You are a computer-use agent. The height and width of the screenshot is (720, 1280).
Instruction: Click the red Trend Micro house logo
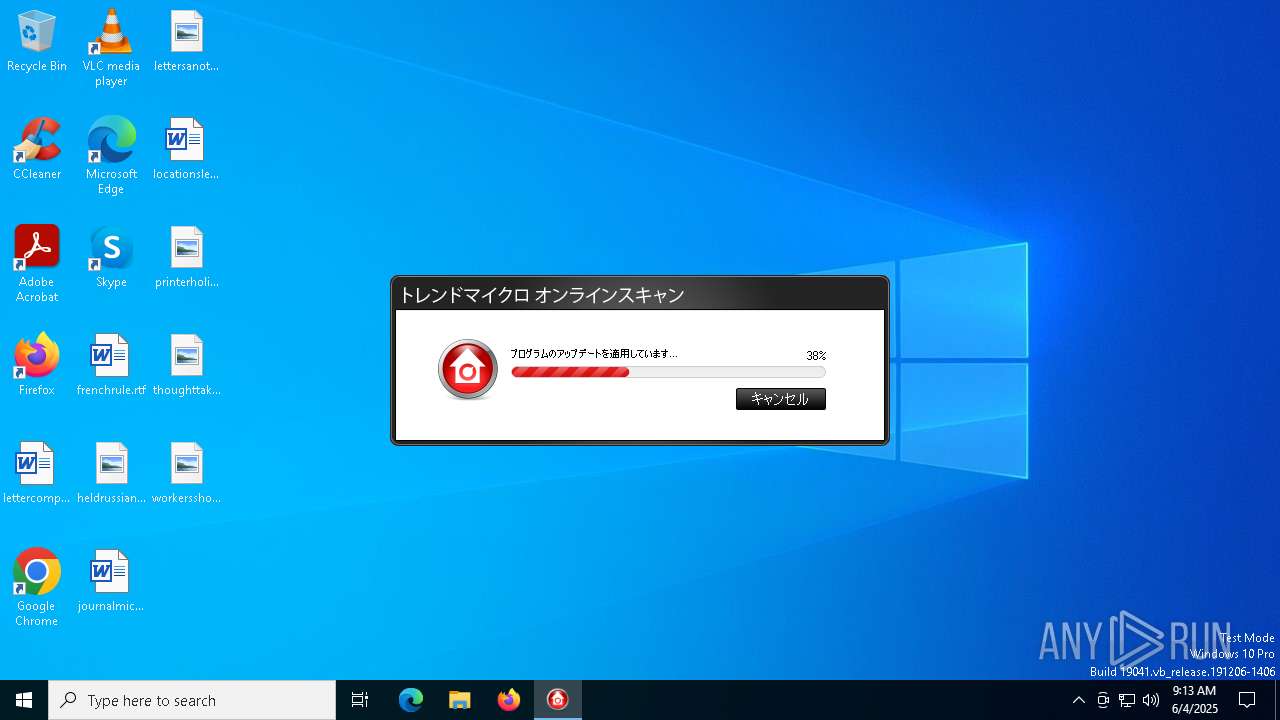point(468,370)
